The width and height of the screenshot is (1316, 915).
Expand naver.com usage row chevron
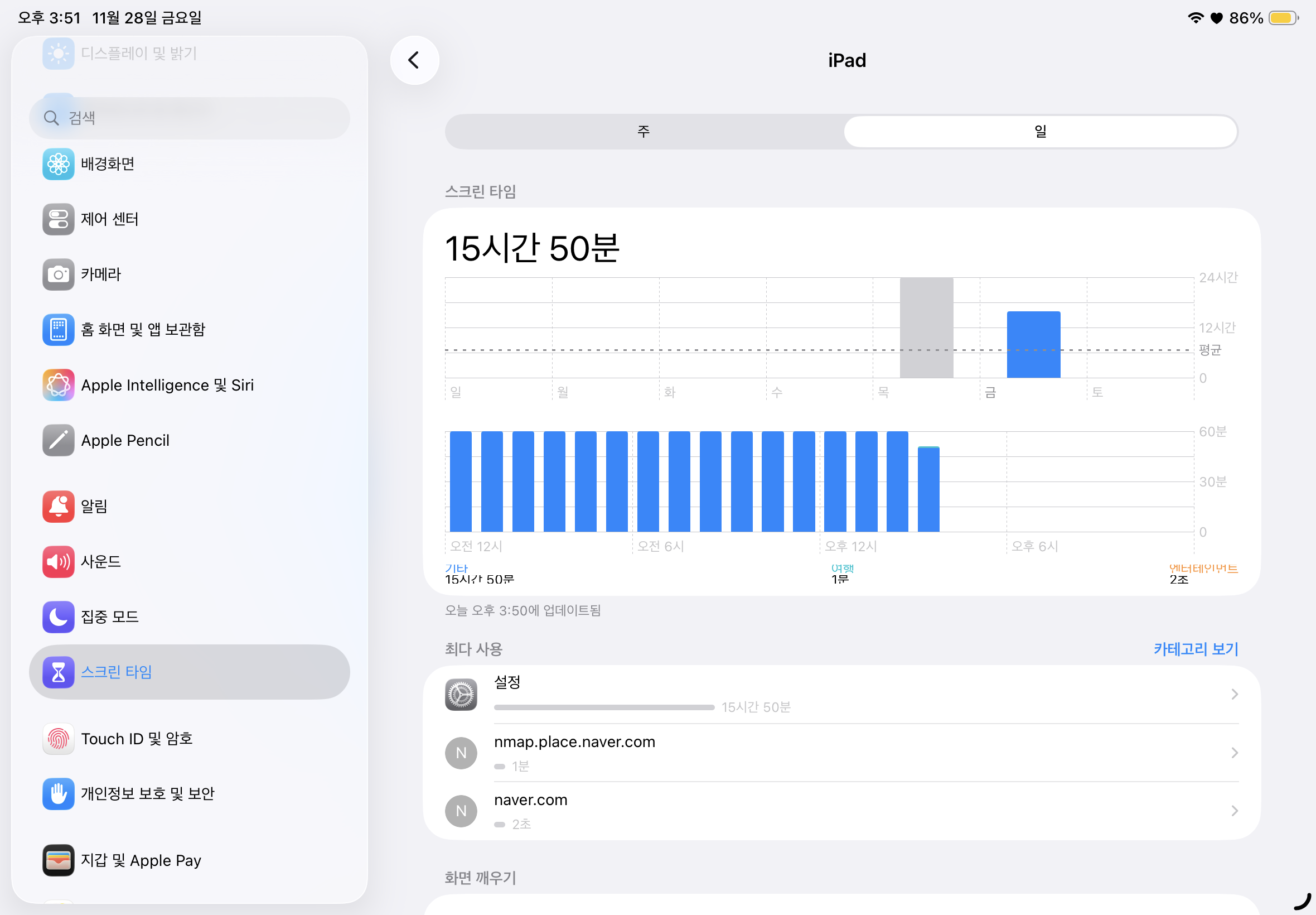point(1234,811)
